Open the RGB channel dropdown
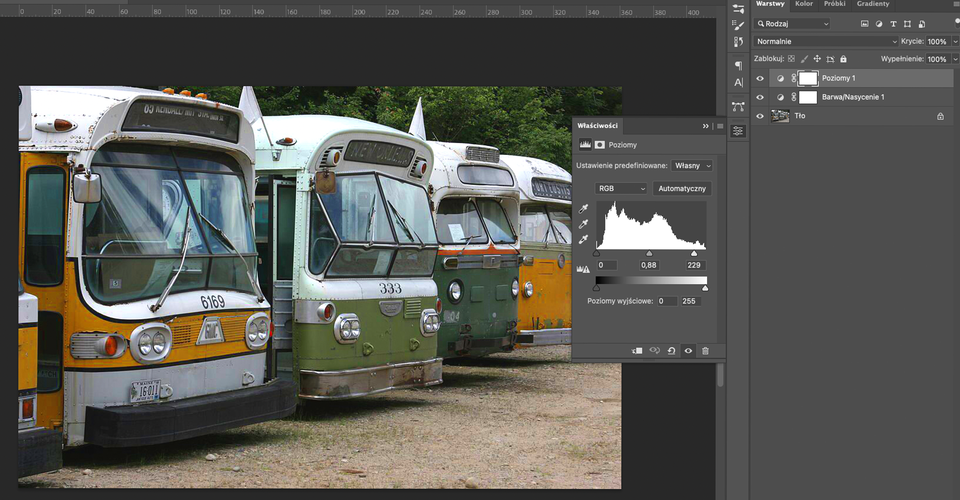The image size is (960, 500). coord(621,188)
